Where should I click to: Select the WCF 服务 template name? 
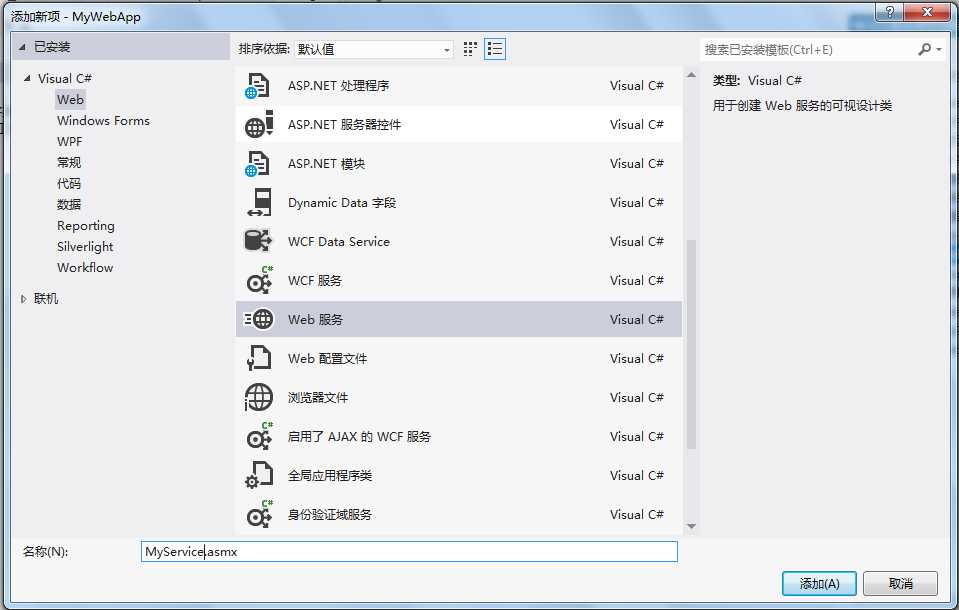tap(315, 280)
